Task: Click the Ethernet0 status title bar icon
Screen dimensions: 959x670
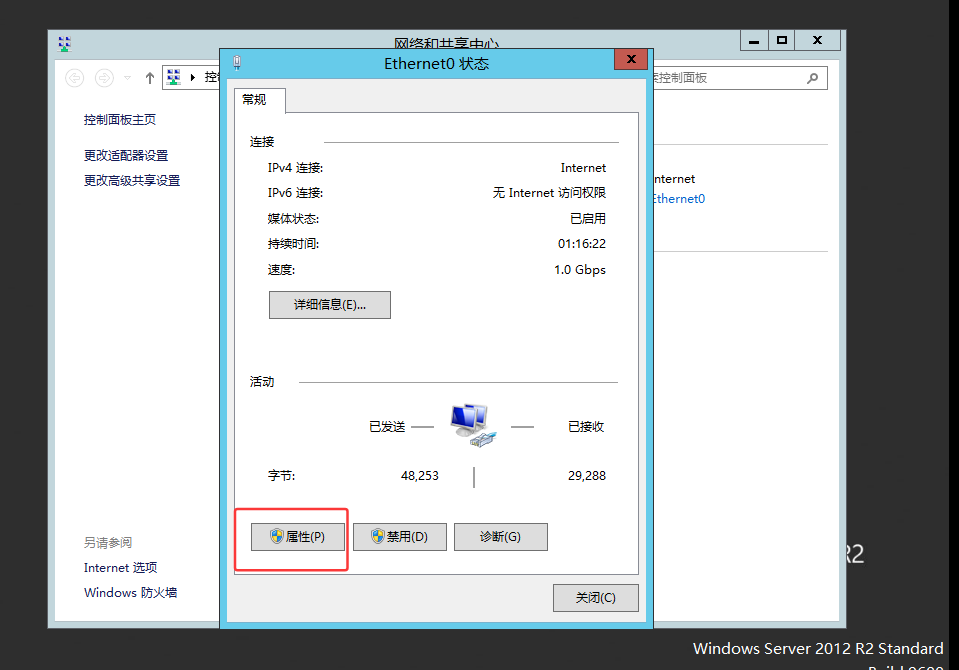Action: (237, 62)
